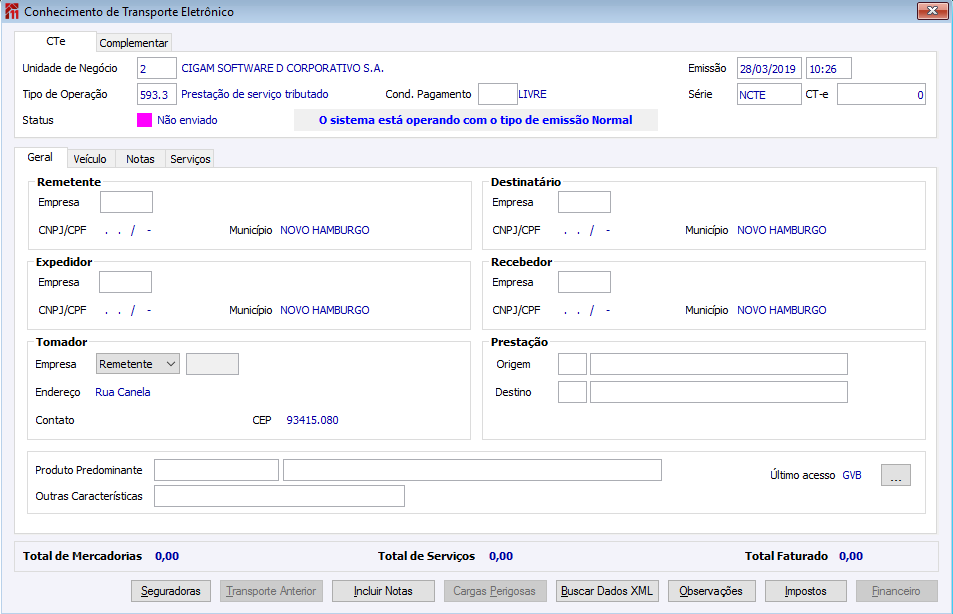Open the Complementar tab
Image resolution: width=953 pixels, height=614 pixels.
pos(134,43)
